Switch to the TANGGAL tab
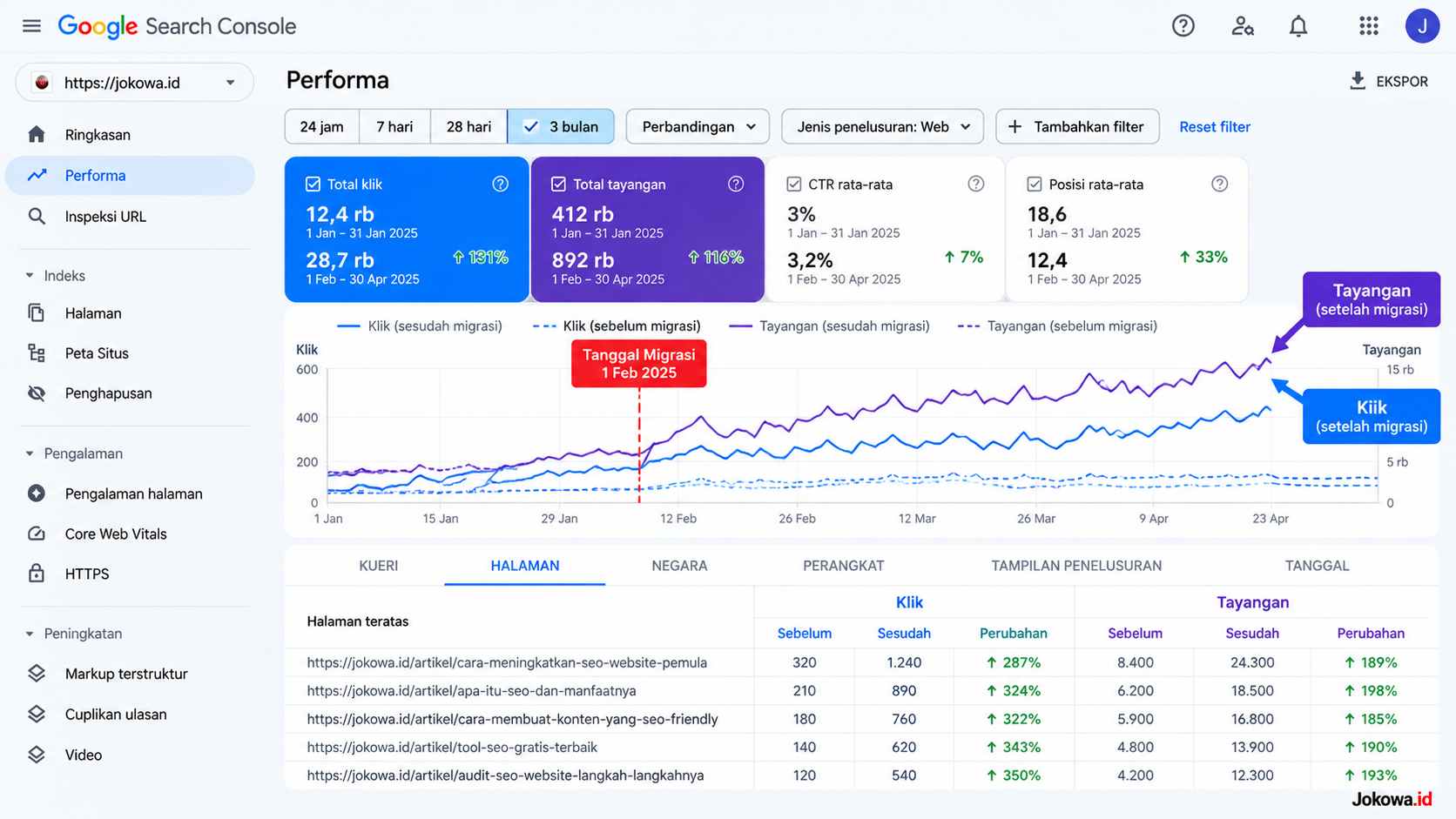 tap(1317, 566)
